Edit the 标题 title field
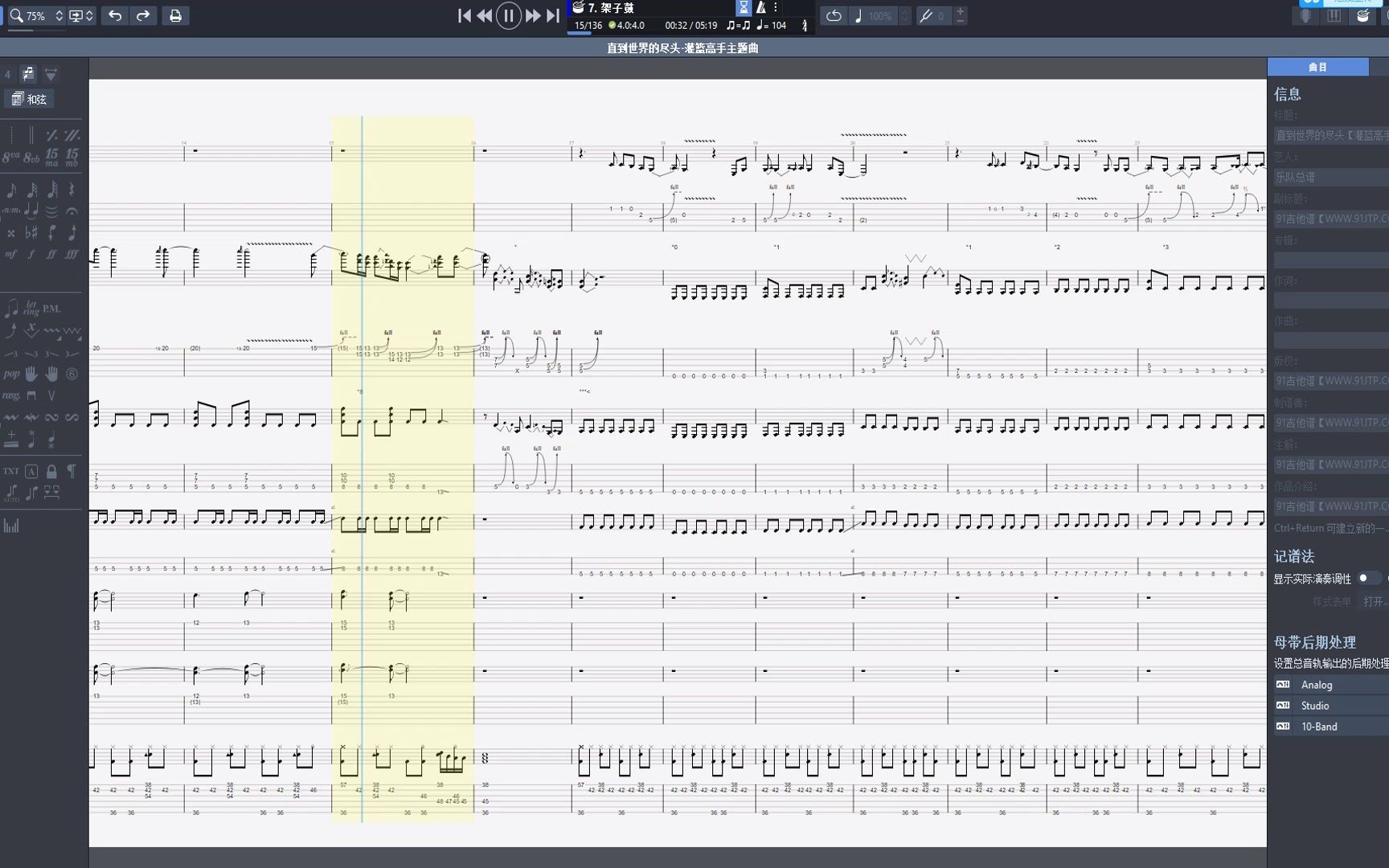This screenshot has width=1389, height=868. (x=1331, y=136)
